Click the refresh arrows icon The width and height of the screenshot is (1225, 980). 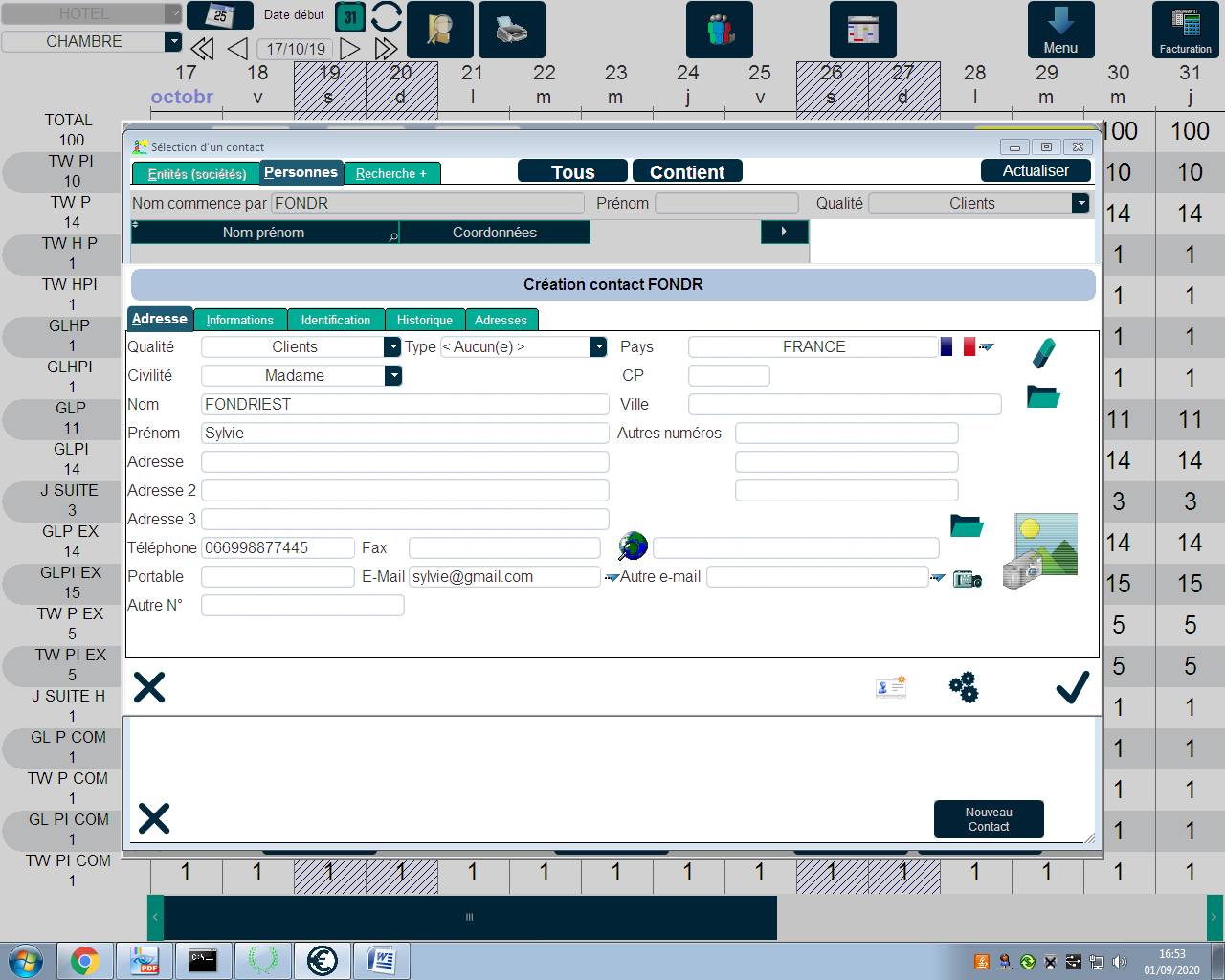387,17
